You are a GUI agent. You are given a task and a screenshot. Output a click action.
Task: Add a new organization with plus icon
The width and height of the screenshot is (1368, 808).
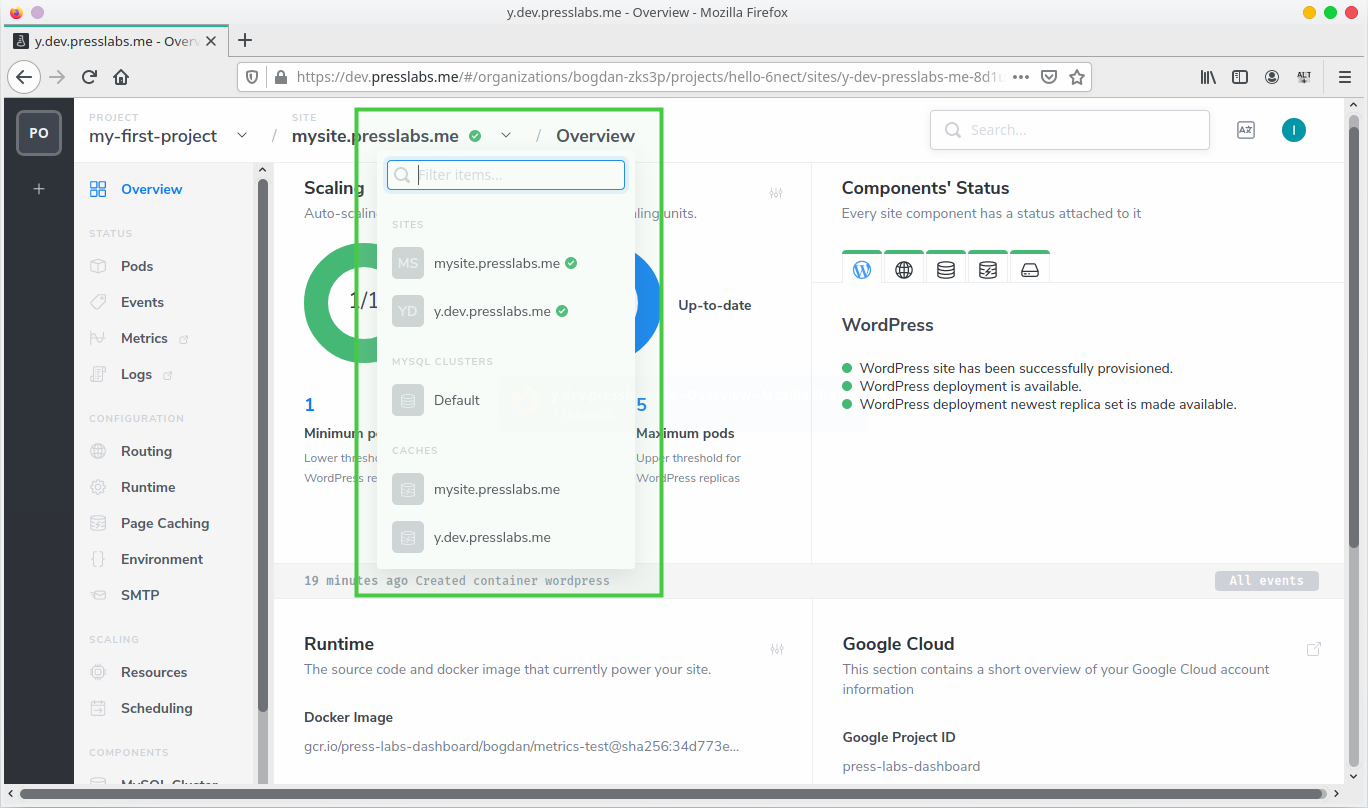[39, 188]
